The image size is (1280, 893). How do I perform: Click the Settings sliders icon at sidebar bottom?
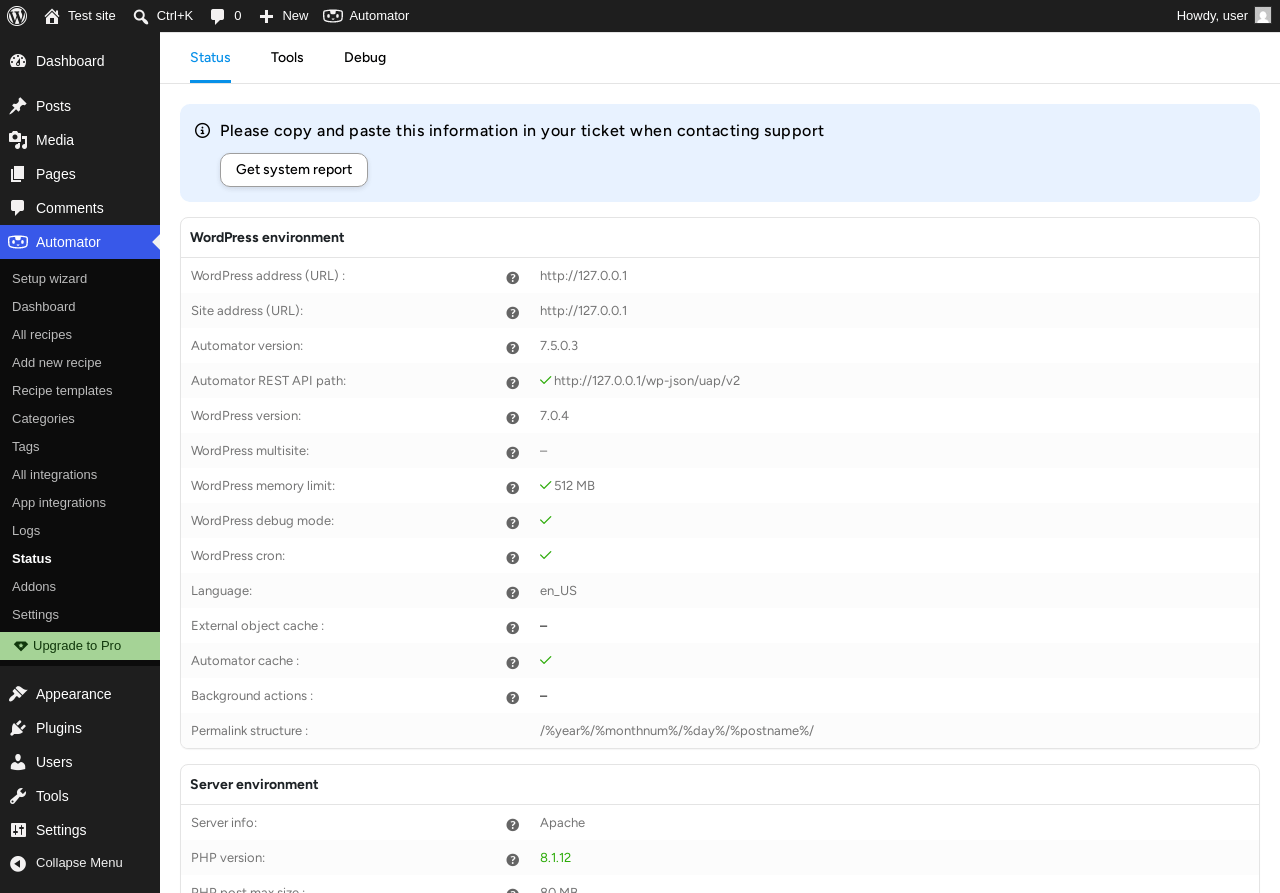tap(18, 830)
